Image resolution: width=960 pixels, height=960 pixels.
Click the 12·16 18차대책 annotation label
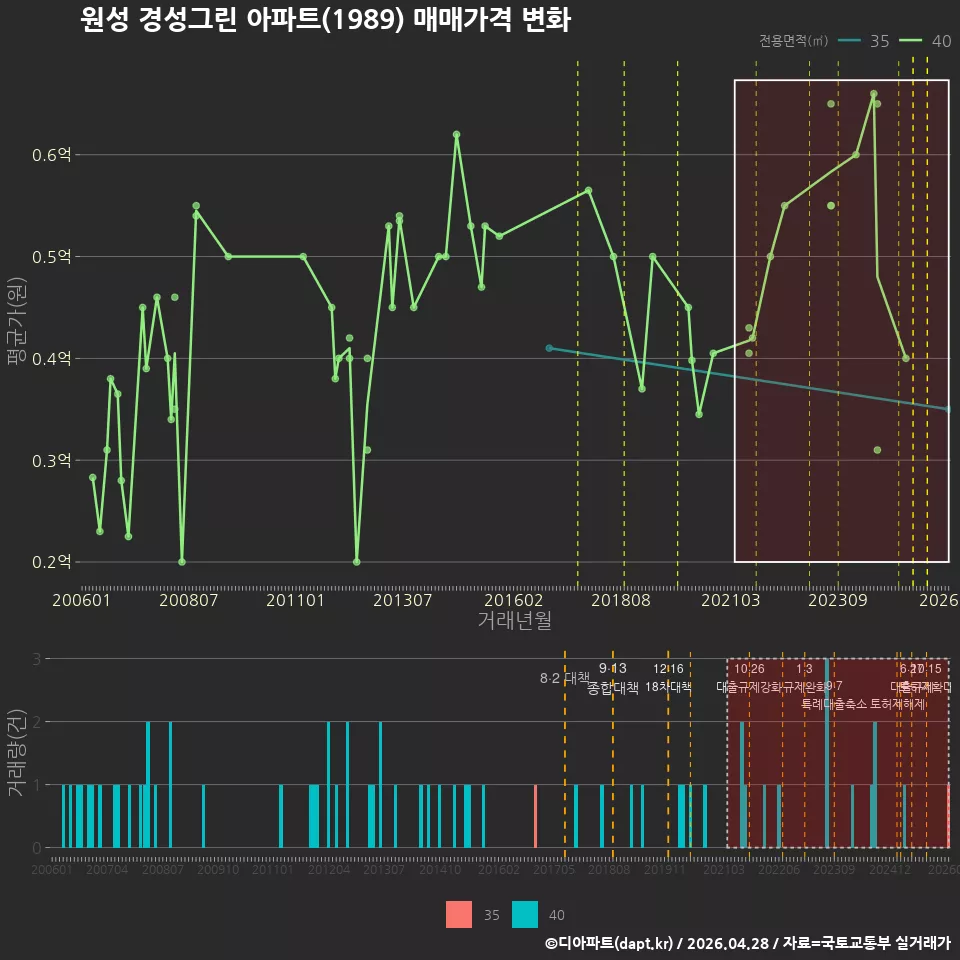tap(668, 678)
